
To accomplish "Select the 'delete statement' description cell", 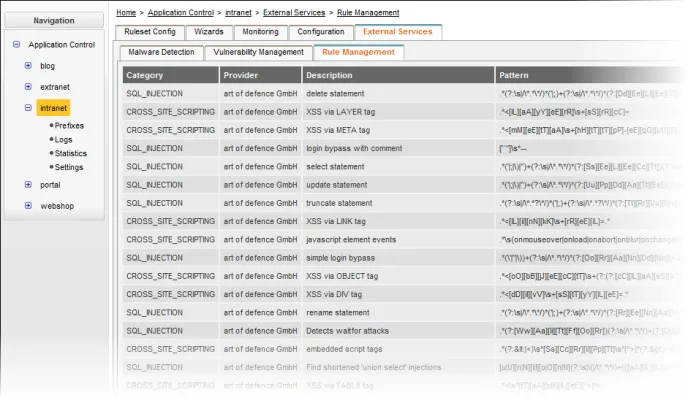I will (398, 93).
